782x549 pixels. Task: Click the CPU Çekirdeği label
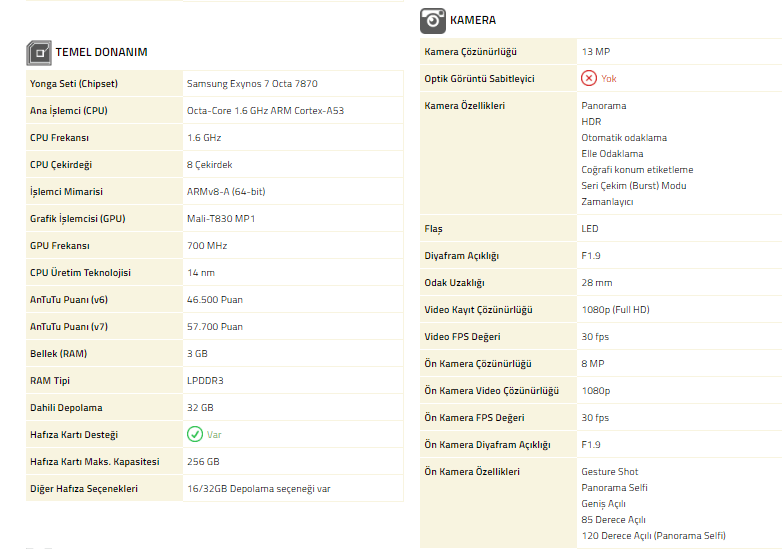[x=61, y=165]
